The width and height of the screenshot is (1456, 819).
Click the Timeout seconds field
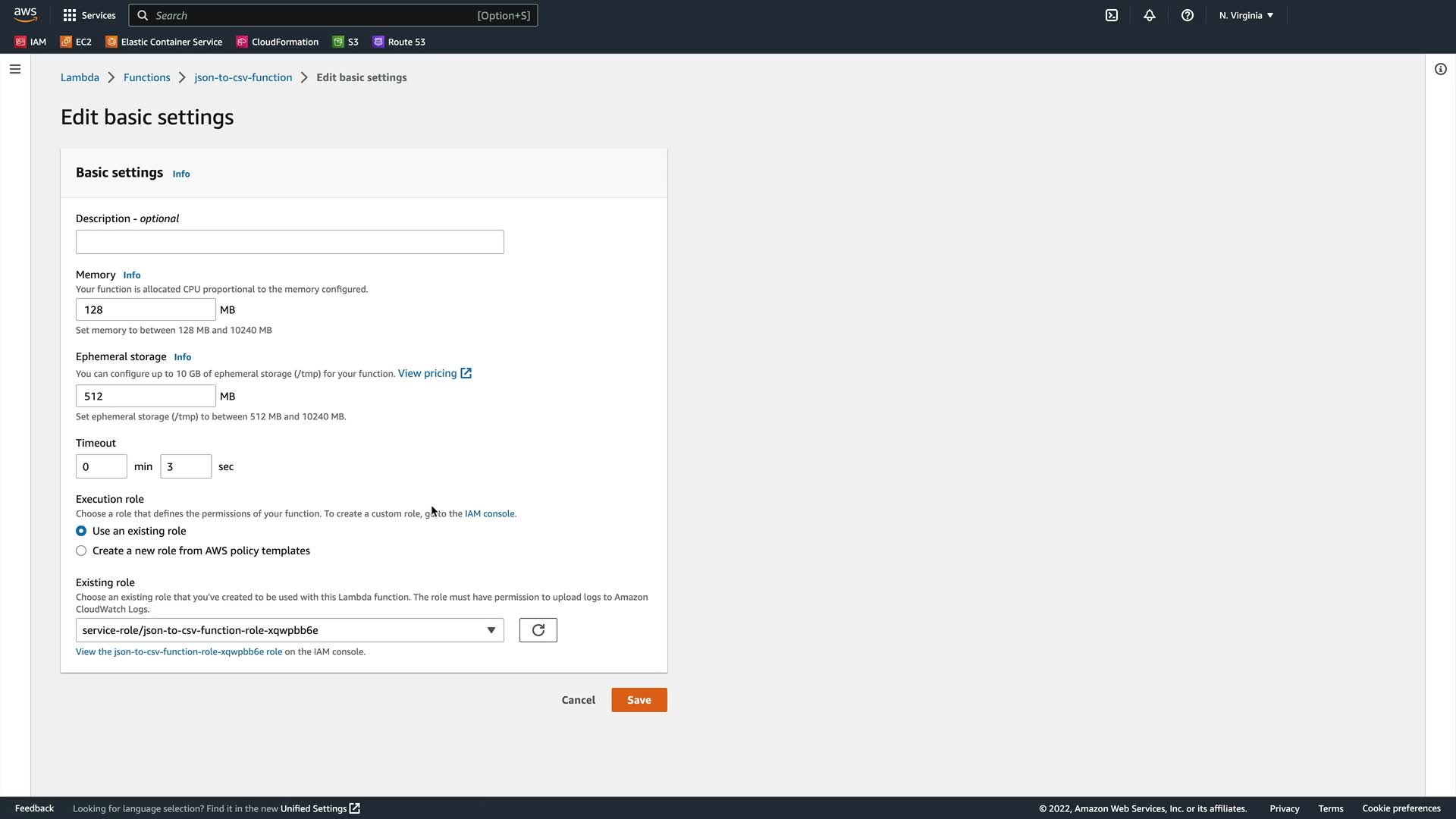pos(186,466)
